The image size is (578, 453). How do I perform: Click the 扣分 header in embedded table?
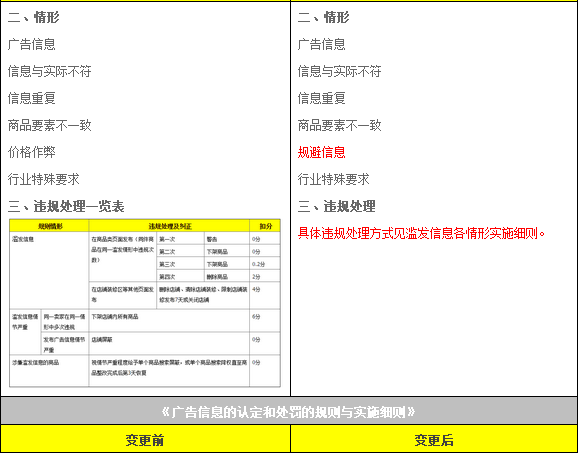(265, 226)
